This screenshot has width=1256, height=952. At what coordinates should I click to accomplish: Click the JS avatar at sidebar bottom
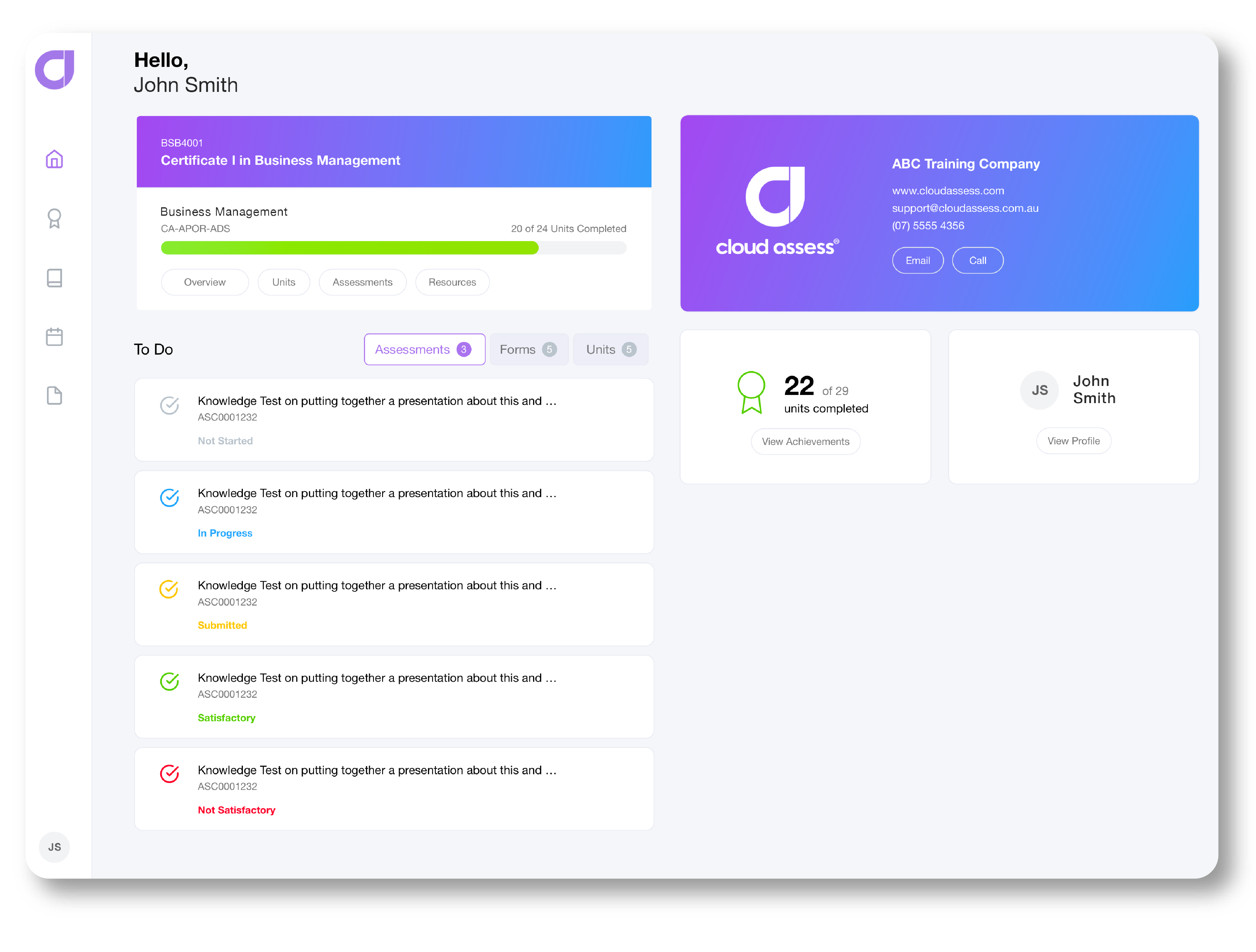click(x=55, y=847)
